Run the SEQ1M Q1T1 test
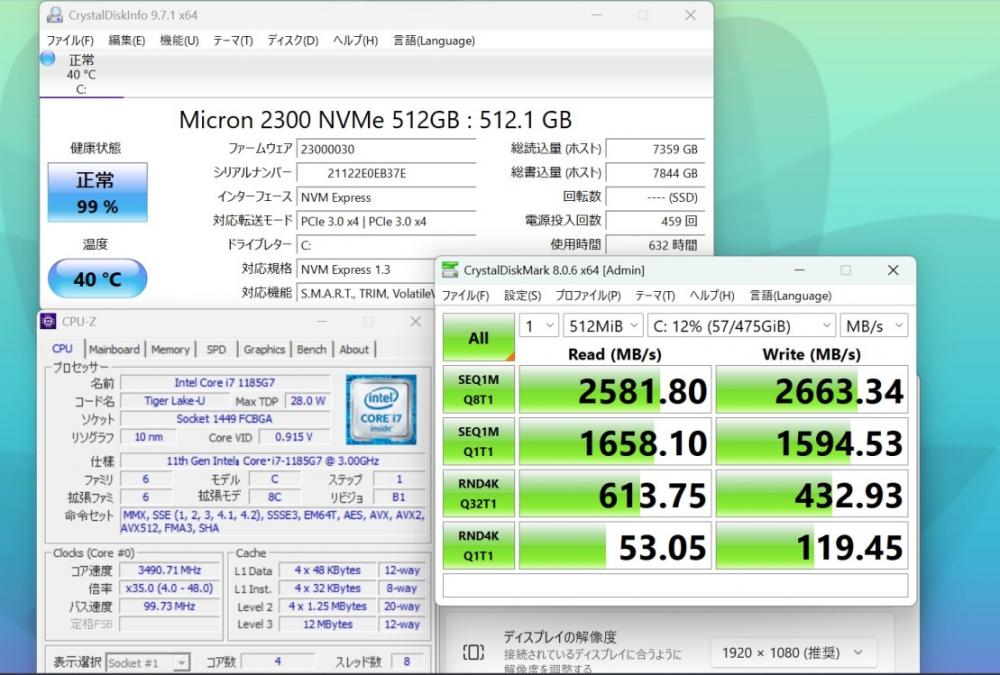The height and width of the screenshot is (675, 1000). [478, 441]
